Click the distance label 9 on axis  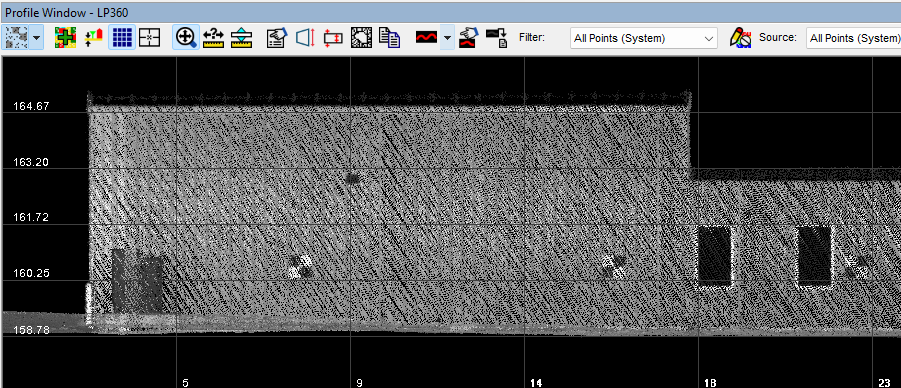pyautogui.click(x=360, y=382)
